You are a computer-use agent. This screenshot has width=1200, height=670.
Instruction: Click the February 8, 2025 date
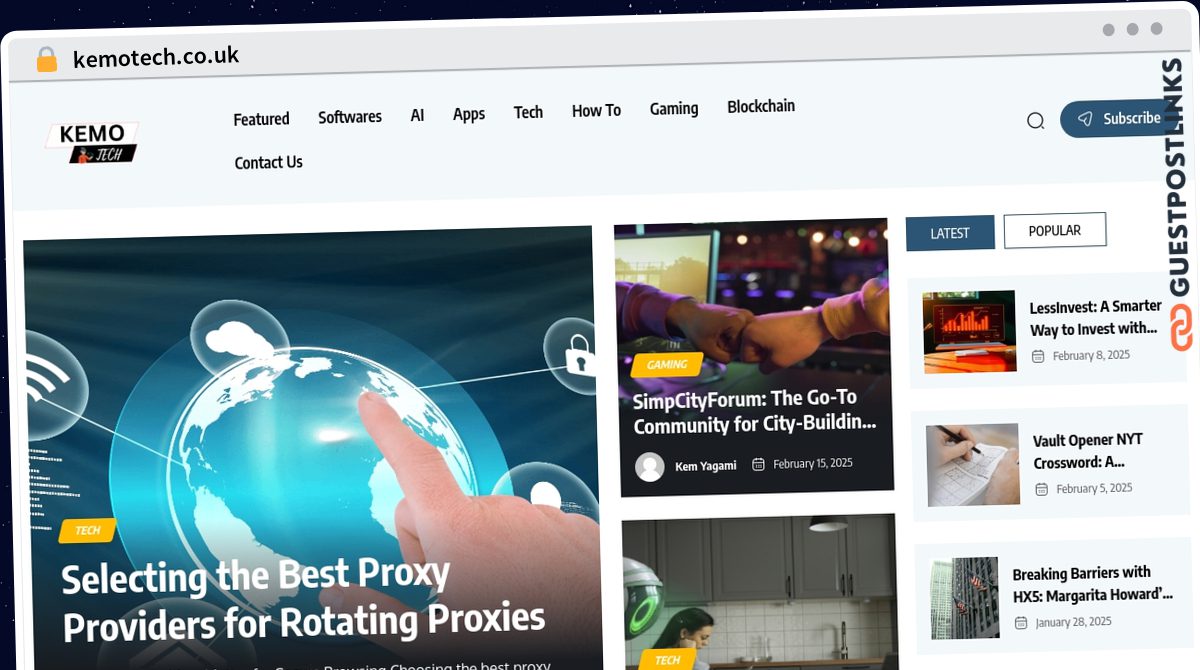(1091, 355)
